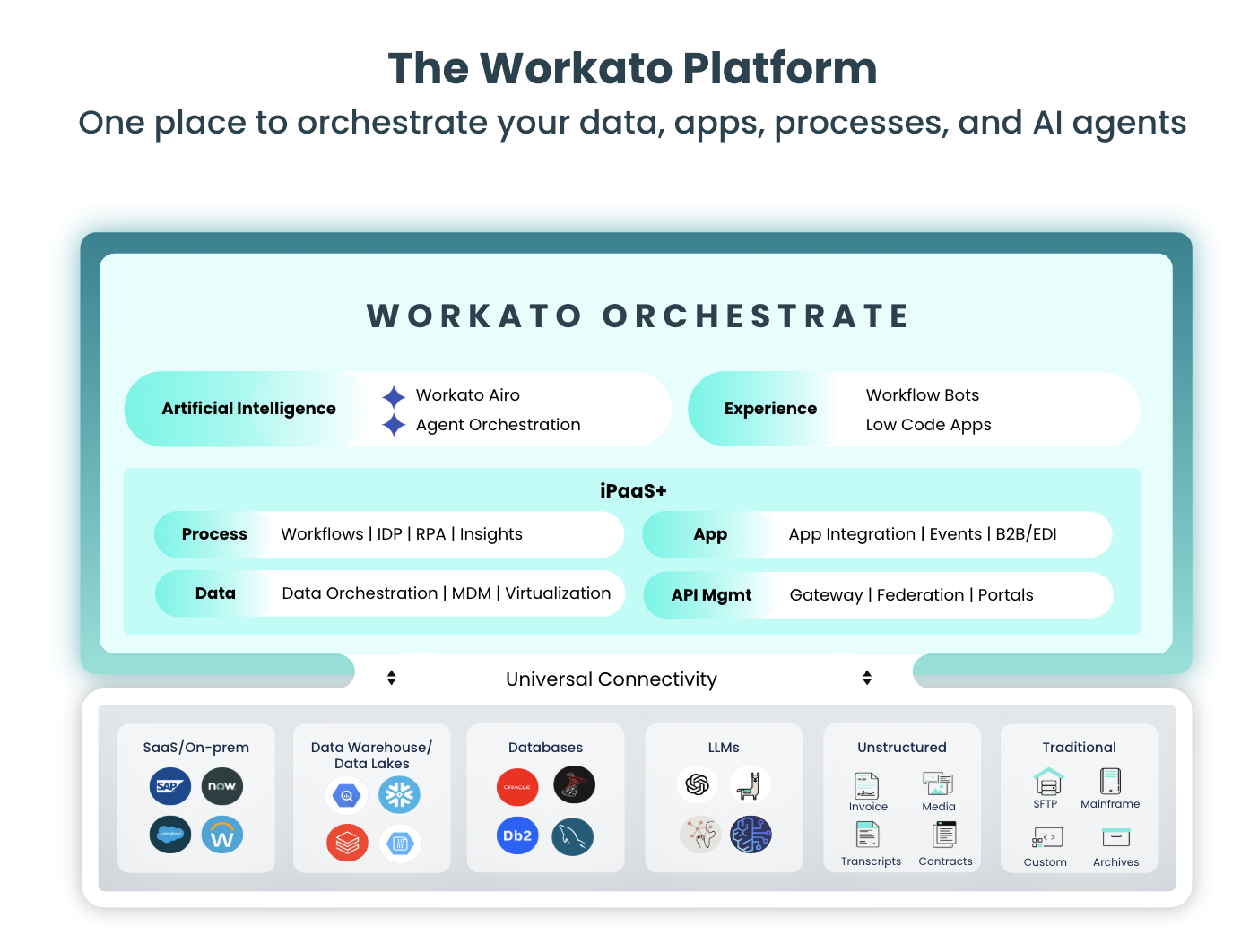Open the Transcripts document icon
This screenshot has width=1241, height=952.
coord(867,835)
